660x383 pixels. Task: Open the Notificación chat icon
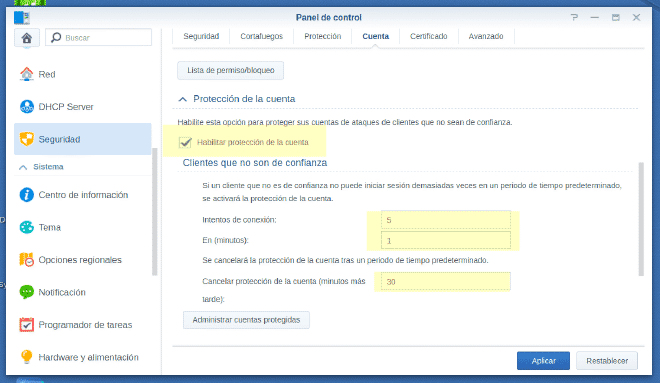click(27, 292)
